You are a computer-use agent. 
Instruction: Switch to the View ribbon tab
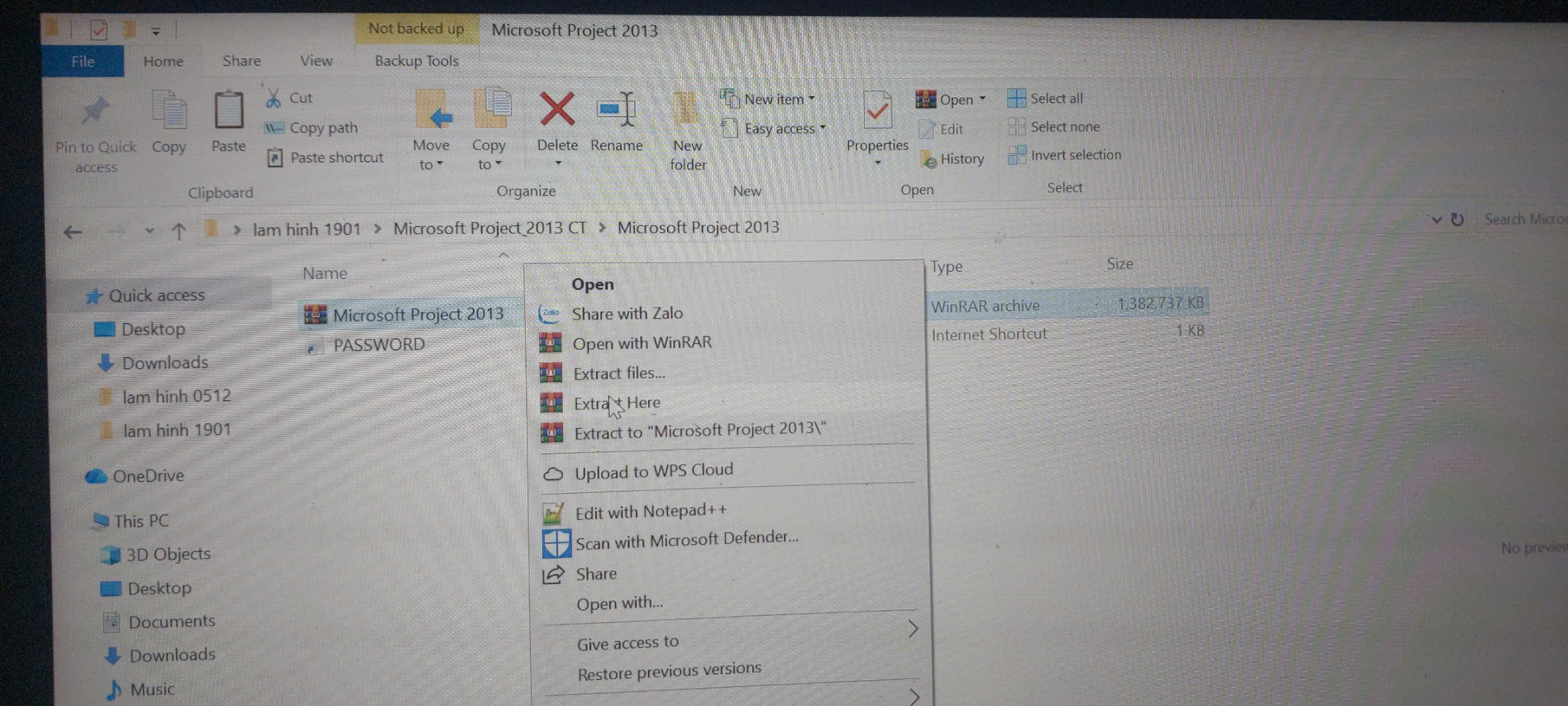[x=316, y=61]
